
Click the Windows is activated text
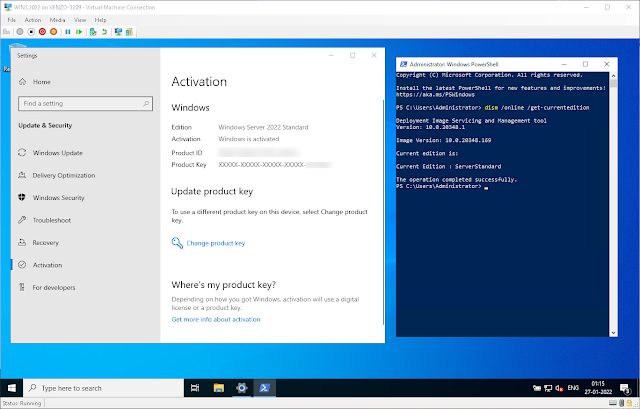click(249, 139)
